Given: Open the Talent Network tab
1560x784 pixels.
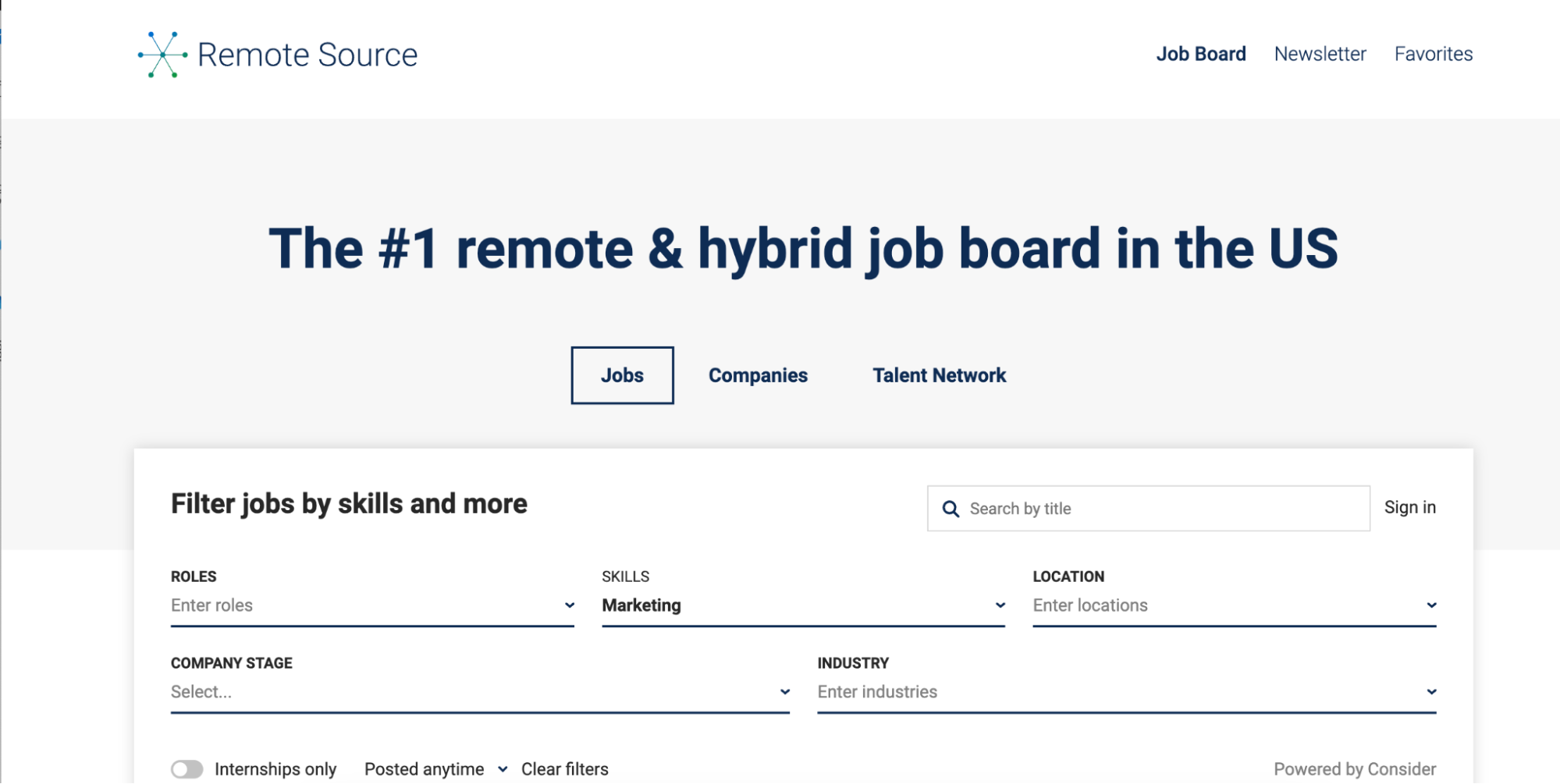Looking at the screenshot, I should point(939,375).
